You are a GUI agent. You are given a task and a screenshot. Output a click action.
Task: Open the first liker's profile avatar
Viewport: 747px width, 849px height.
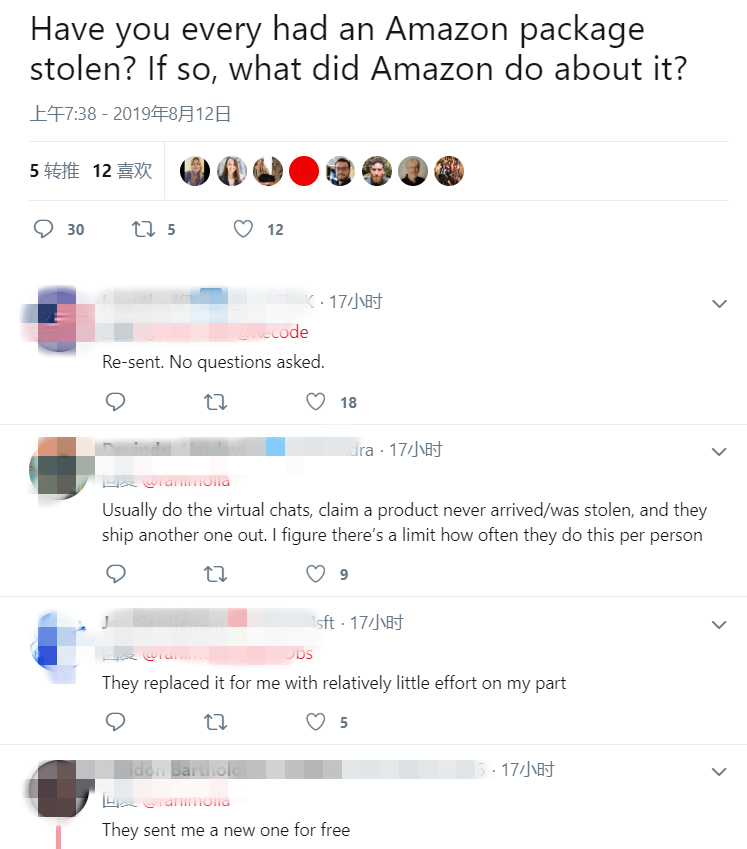tap(195, 171)
